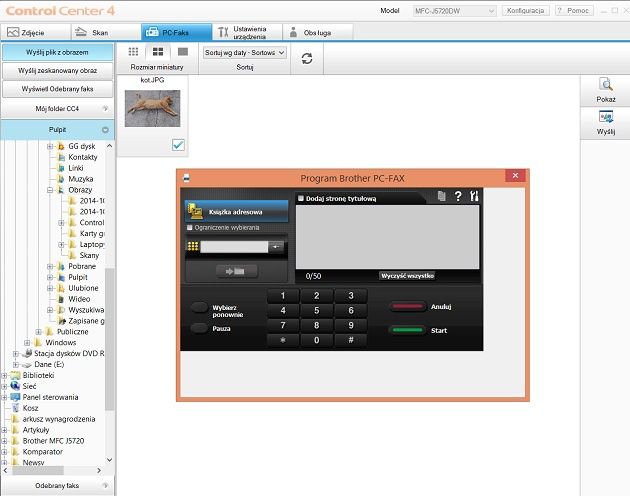This screenshot has height=496, width=630.
Task: Click the Pauza round button
Action: (x=199, y=328)
